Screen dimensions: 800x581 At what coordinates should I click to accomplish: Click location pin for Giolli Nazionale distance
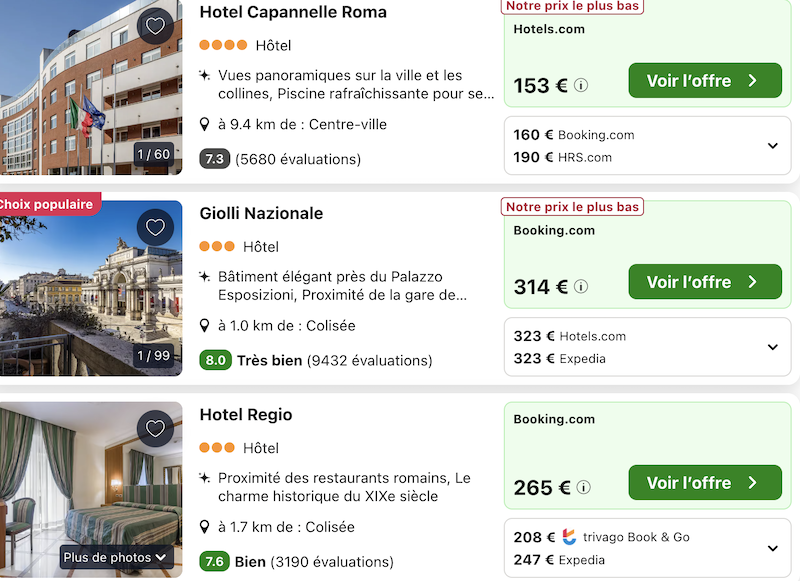[x=205, y=326]
